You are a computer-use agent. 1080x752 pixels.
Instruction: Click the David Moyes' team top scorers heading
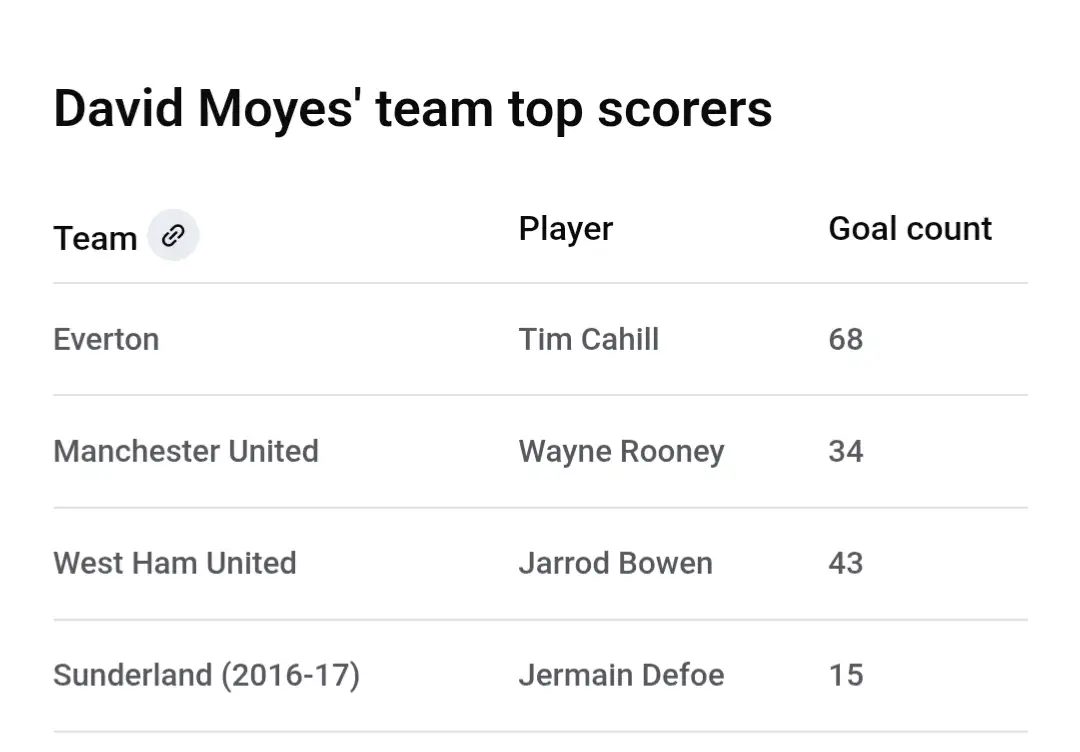coord(412,108)
